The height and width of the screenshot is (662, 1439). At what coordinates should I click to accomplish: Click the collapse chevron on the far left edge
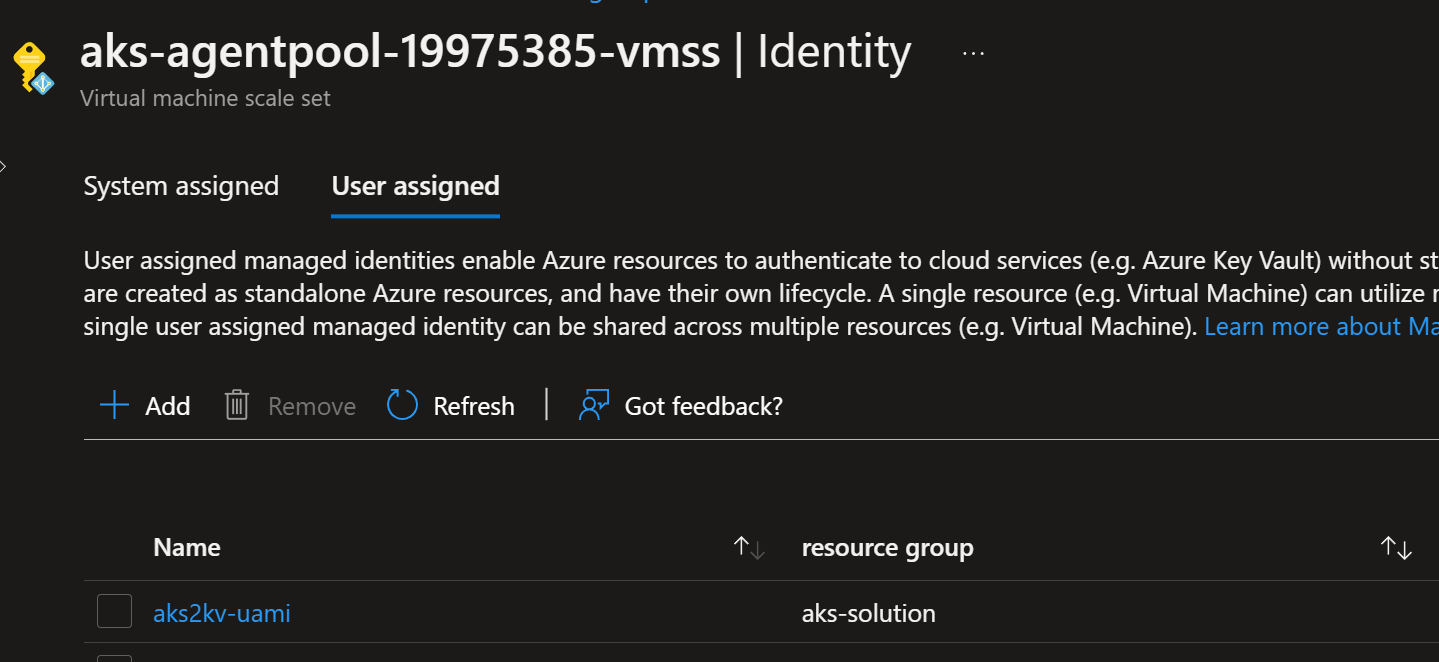pyautogui.click(x=4, y=166)
